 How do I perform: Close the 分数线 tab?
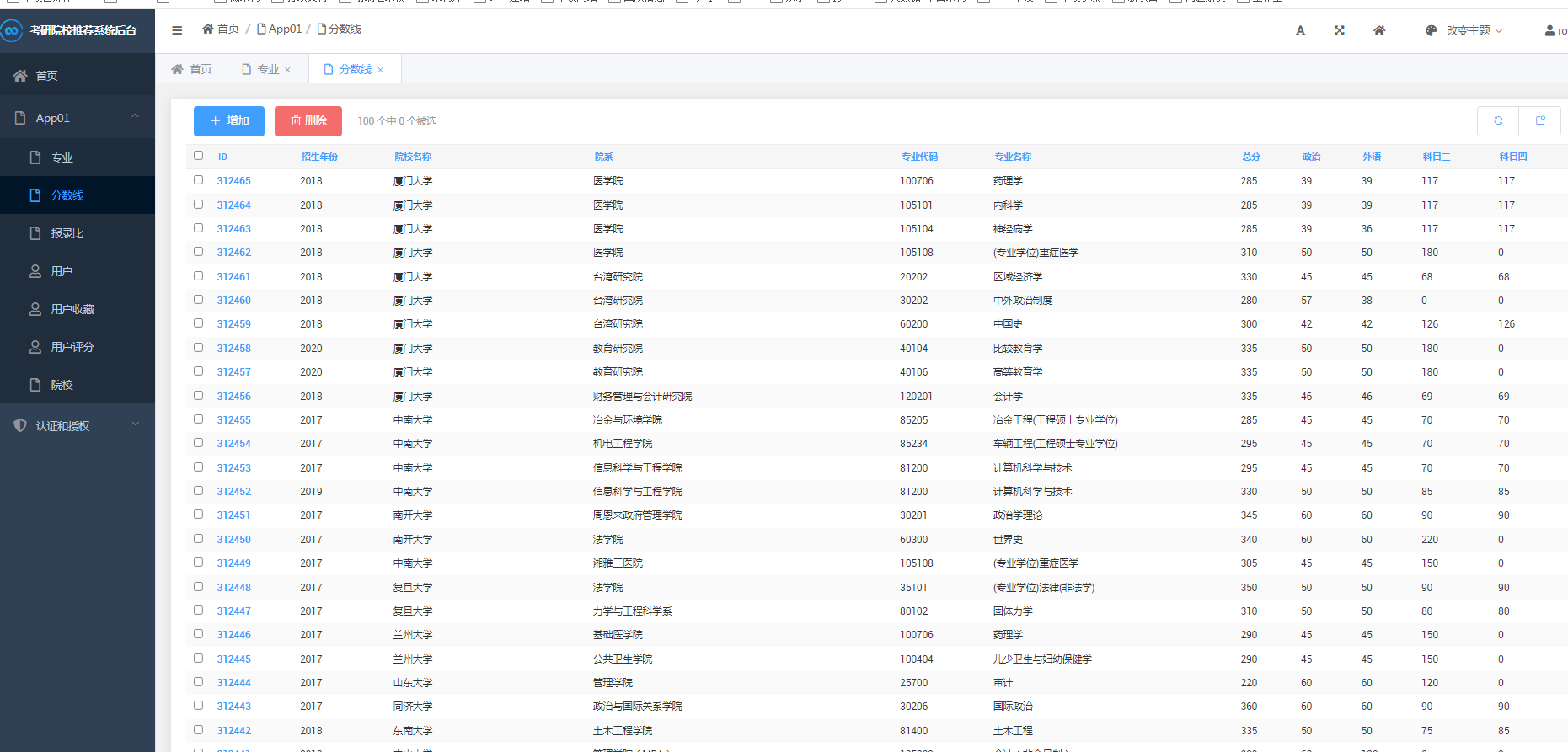[x=381, y=70]
